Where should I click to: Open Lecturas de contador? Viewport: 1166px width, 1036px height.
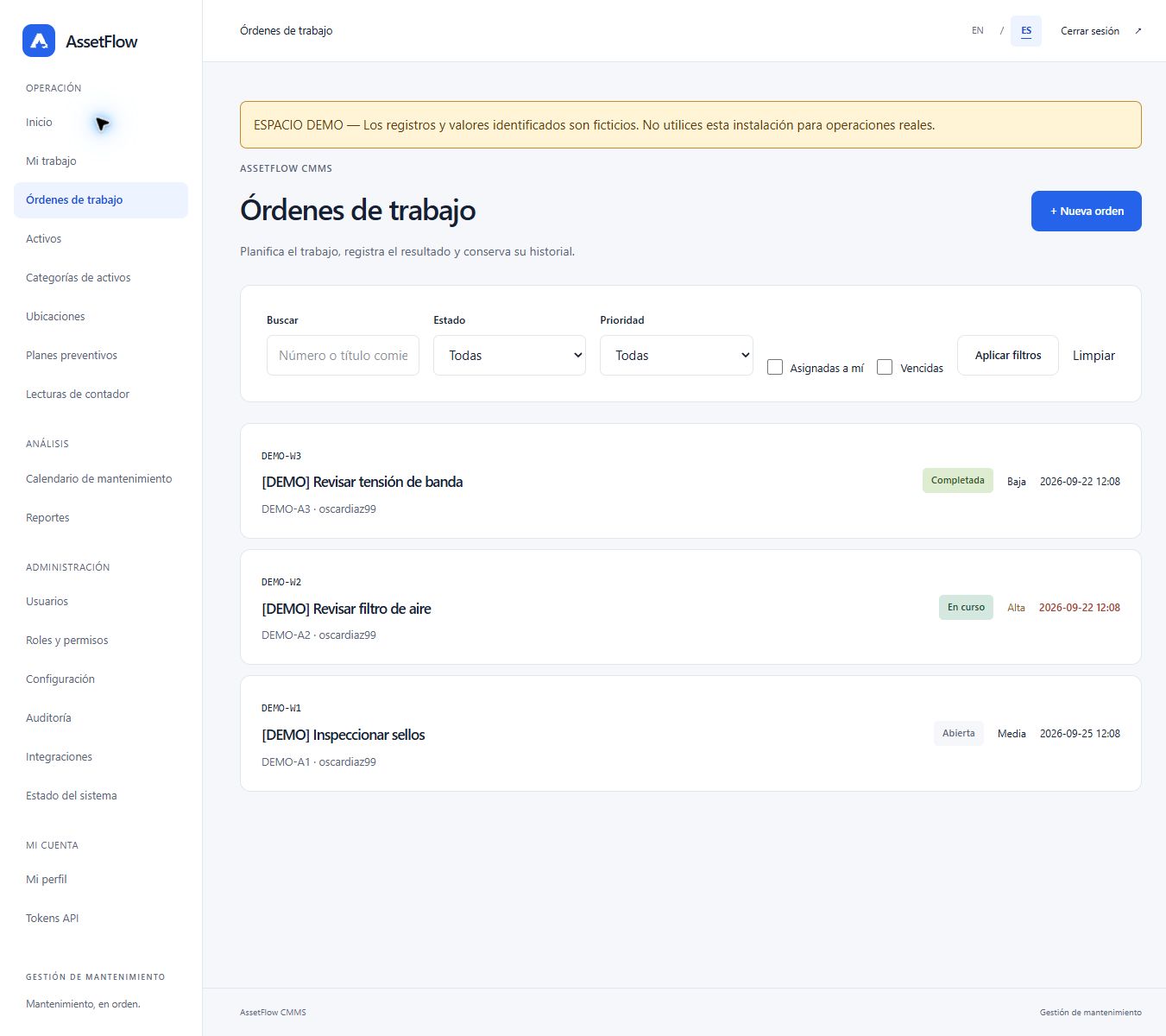101,395
